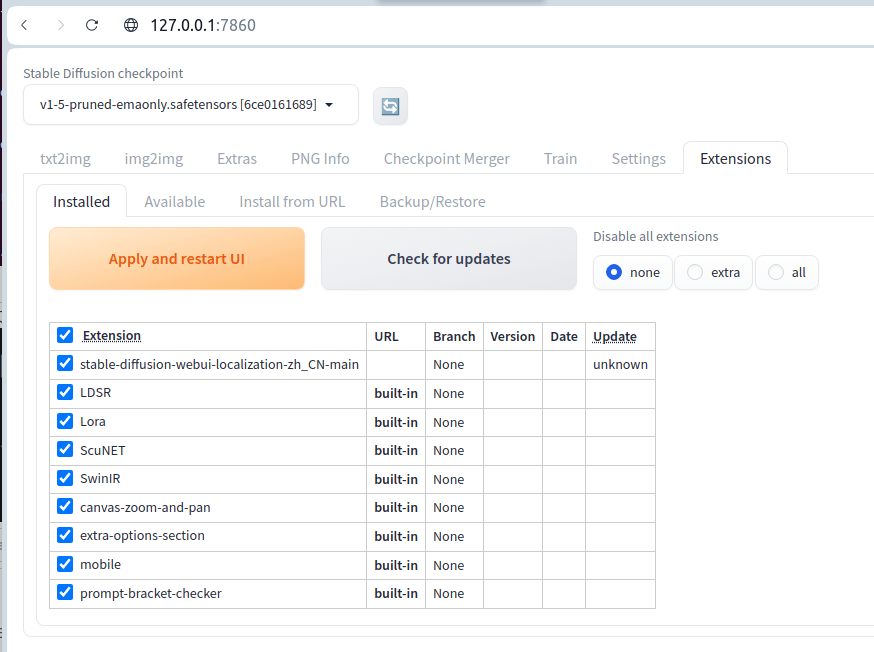
Task: Click the SwinIR extension name
Action: 100,479
